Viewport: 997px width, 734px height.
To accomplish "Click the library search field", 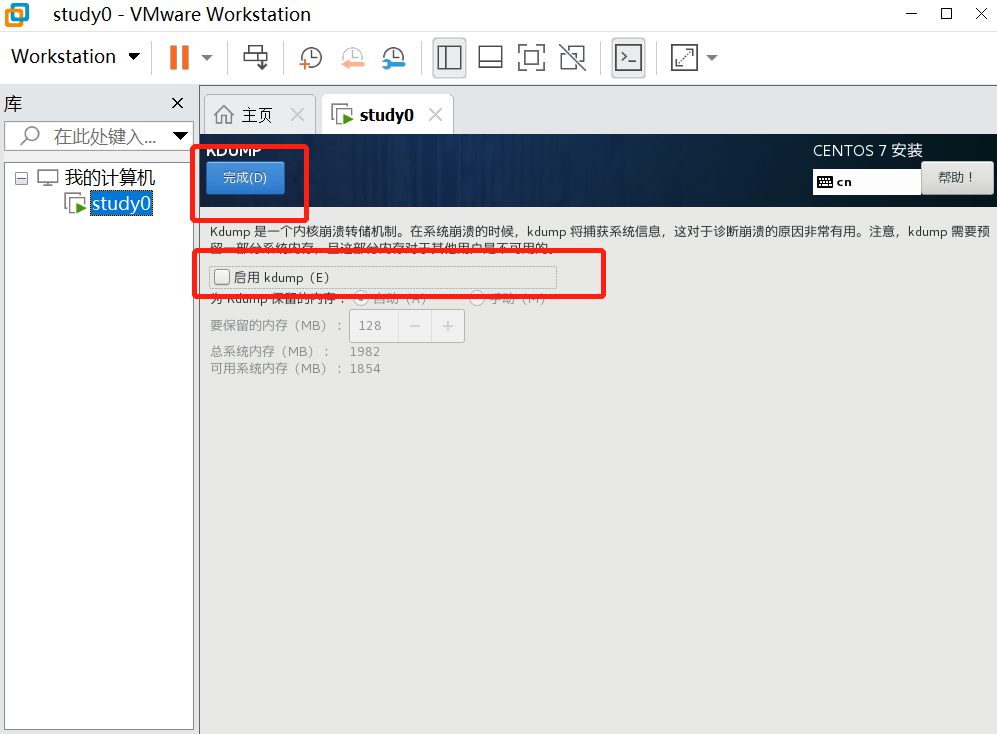I will tap(99, 135).
